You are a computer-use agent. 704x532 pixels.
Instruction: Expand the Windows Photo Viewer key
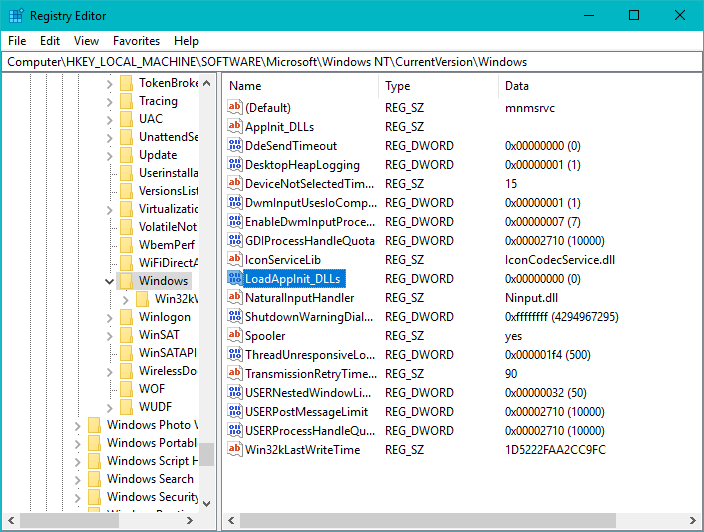coord(77,425)
